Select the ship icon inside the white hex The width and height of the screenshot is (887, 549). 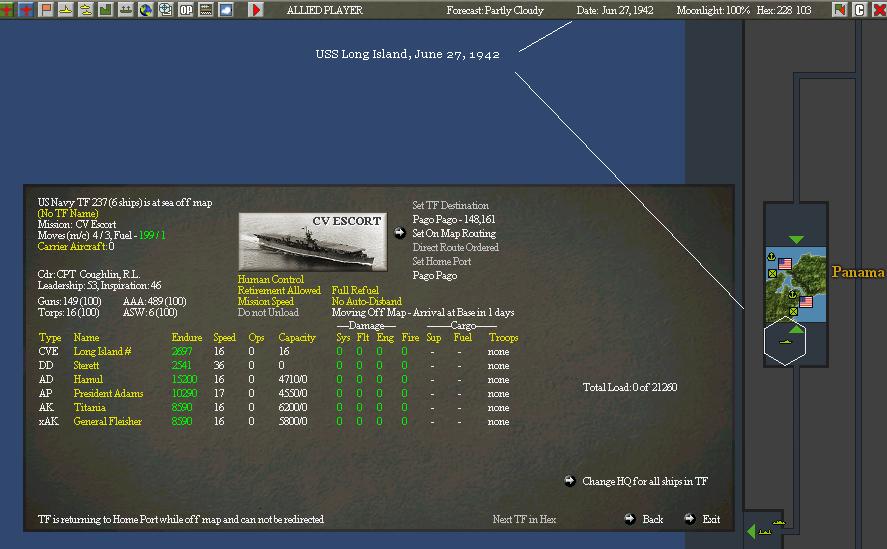(x=785, y=342)
